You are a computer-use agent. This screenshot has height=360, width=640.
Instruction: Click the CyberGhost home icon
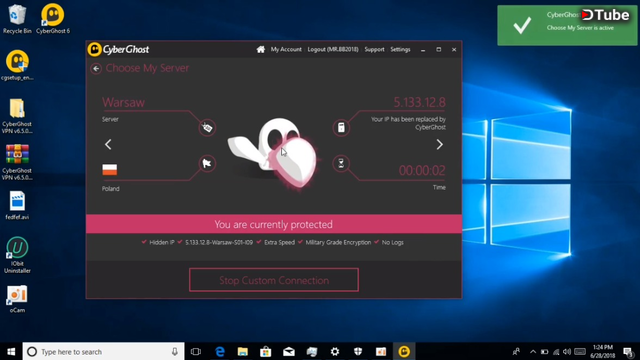(261, 49)
